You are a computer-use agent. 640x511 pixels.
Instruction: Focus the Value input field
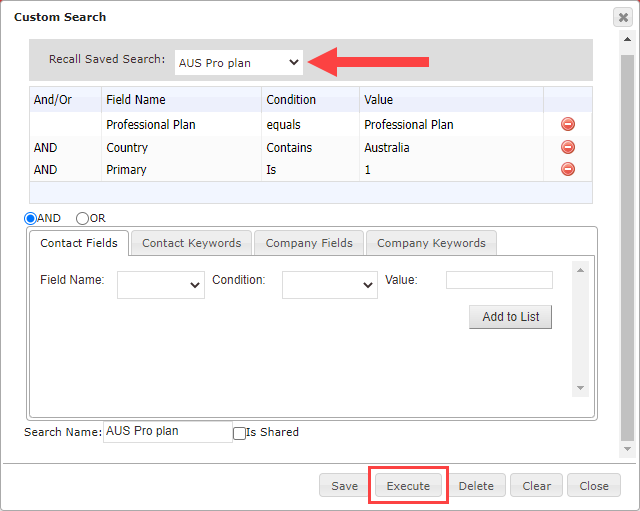(499, 280)
